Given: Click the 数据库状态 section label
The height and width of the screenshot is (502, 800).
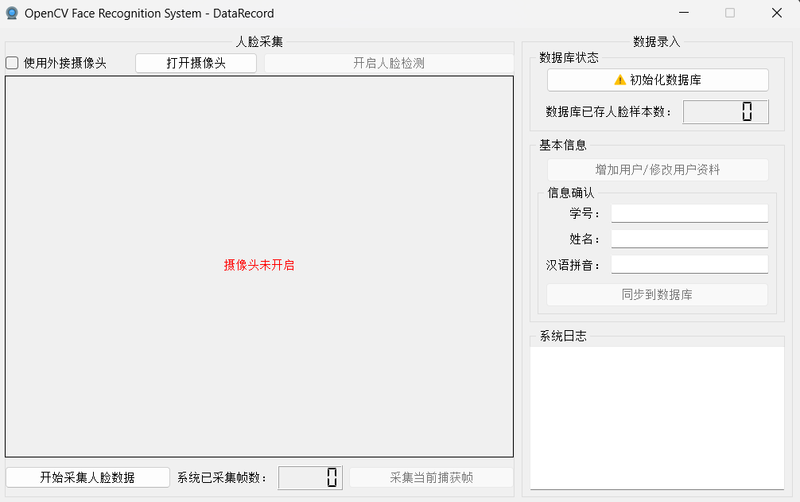Looking at the screenshot, I should pos(569,58).
